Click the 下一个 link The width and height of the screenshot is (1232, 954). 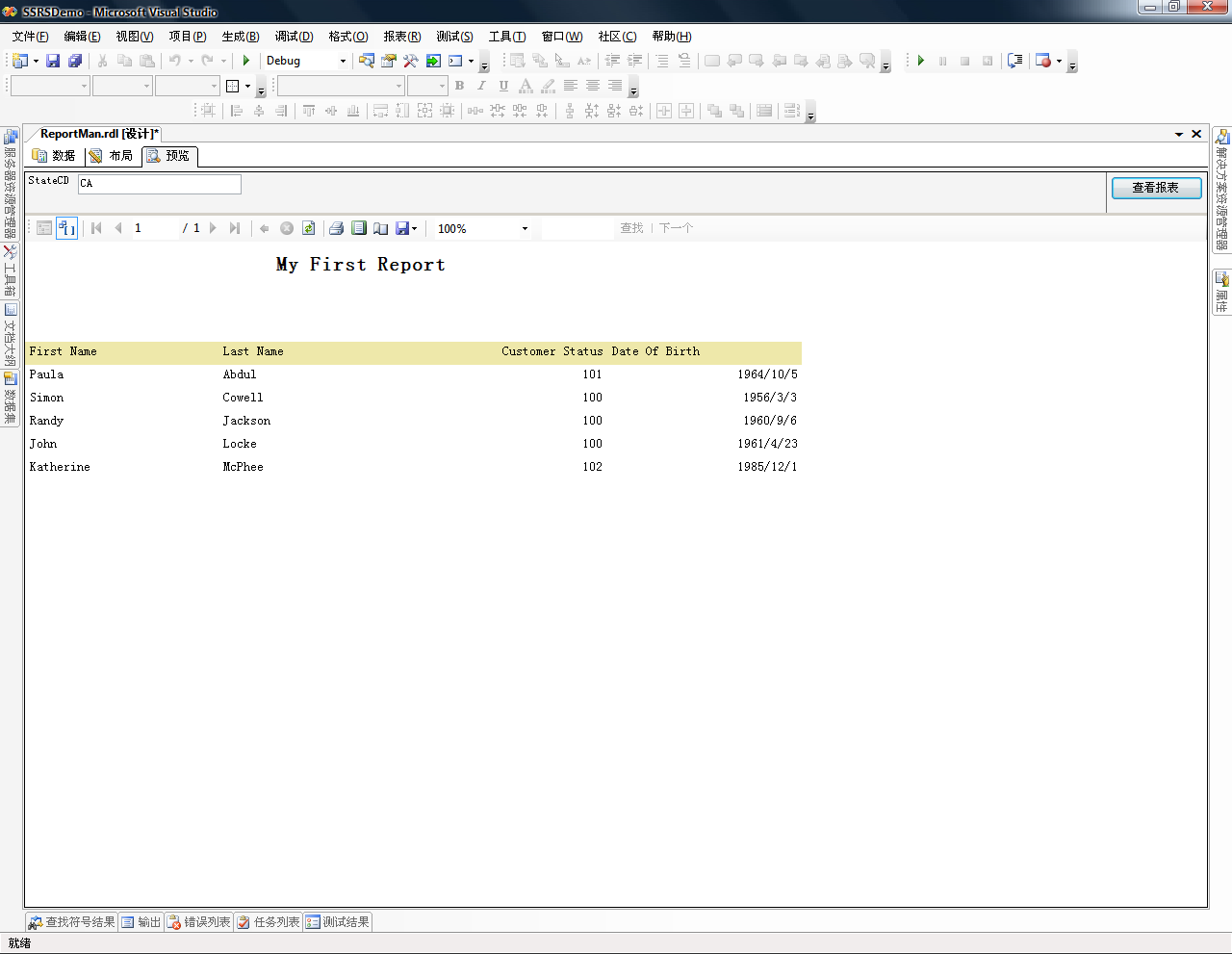676,228
